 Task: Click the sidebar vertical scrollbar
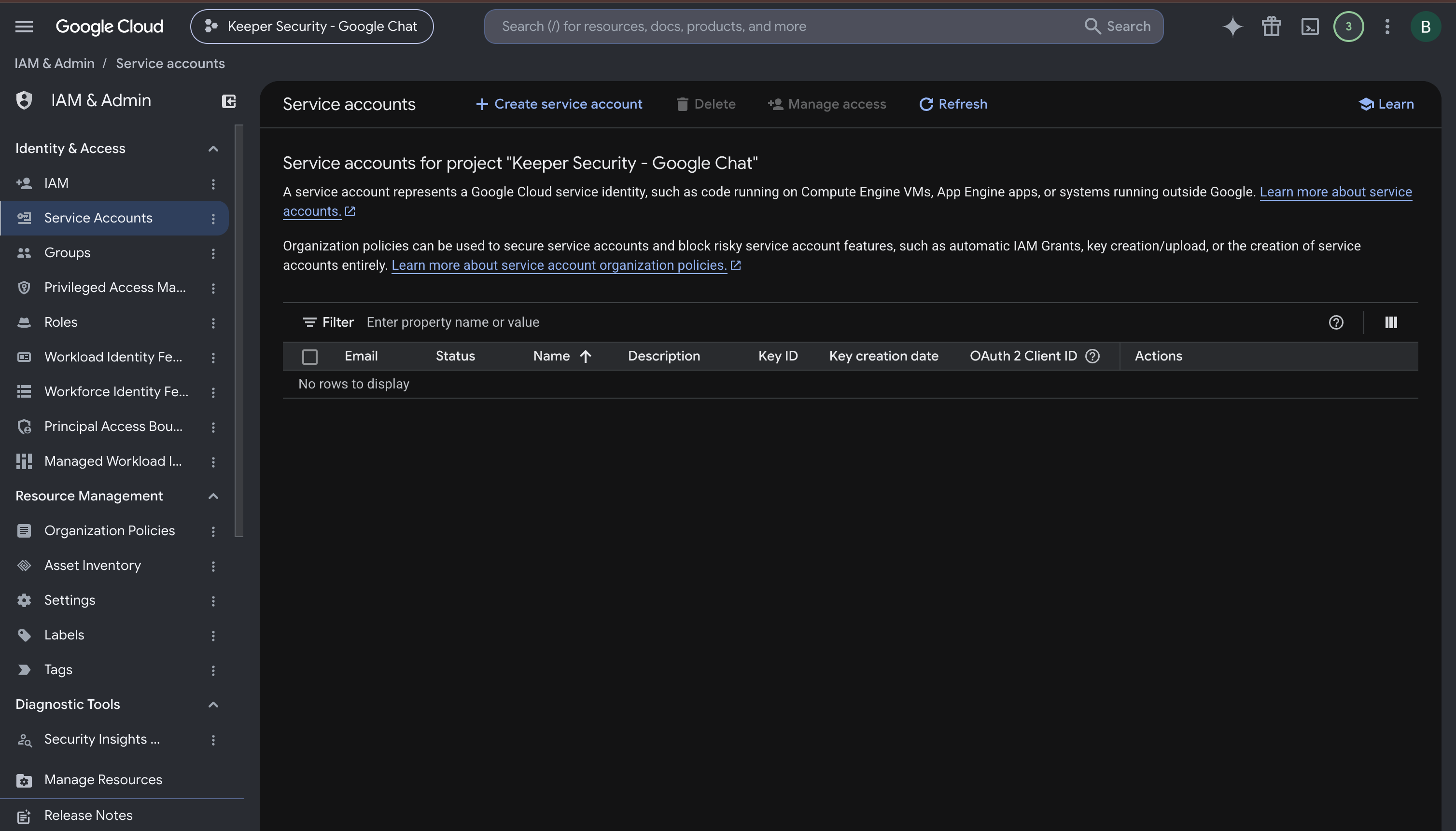tap(238, 331)
